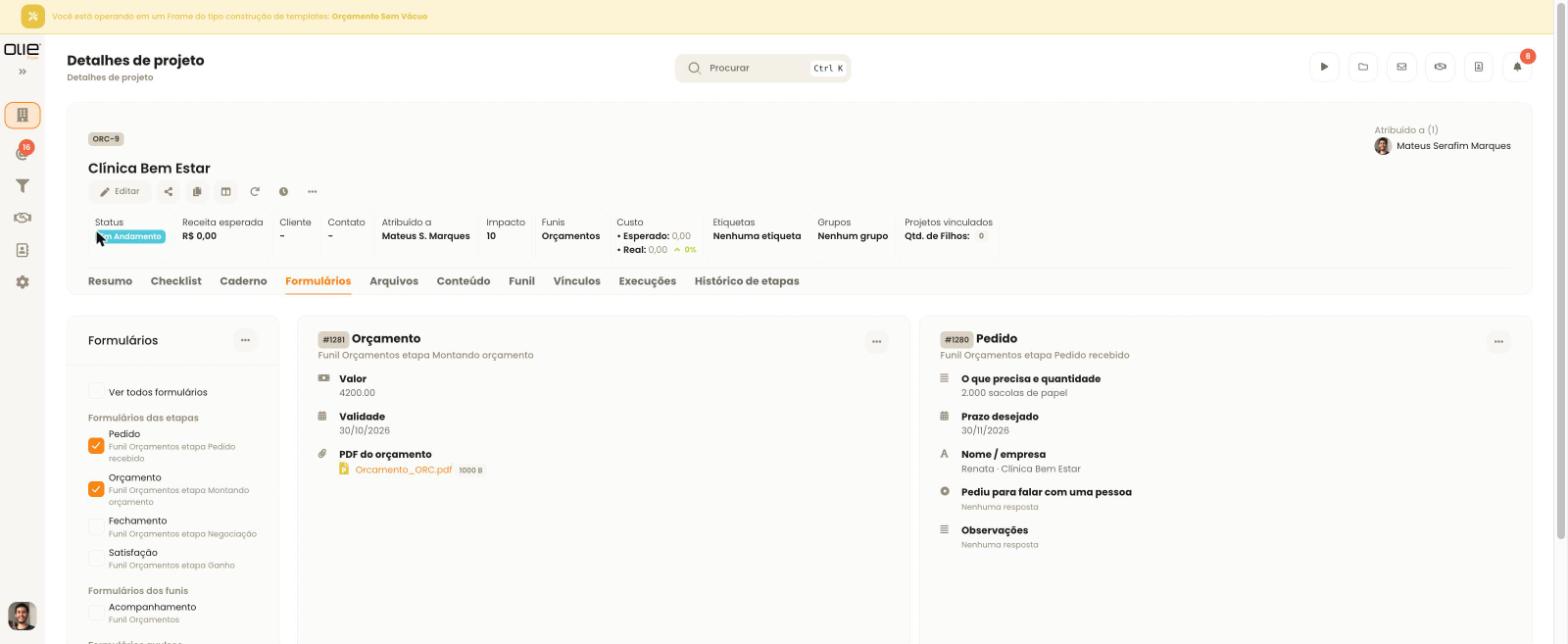Screen dimensions: 1568x644
Task: Click the envelope icon in the top bar
Action: [x=1401, y=67]
